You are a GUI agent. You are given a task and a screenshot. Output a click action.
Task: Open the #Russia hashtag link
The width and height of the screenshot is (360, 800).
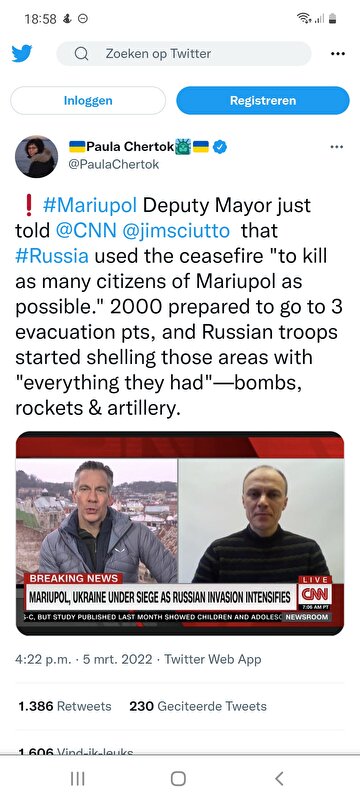[52, 256]
